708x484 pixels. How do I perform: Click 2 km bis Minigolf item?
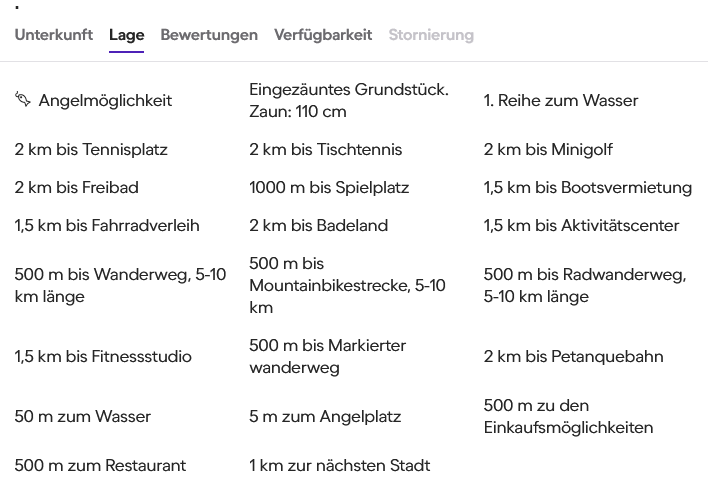pyautogui.click(x=548, y=149)
